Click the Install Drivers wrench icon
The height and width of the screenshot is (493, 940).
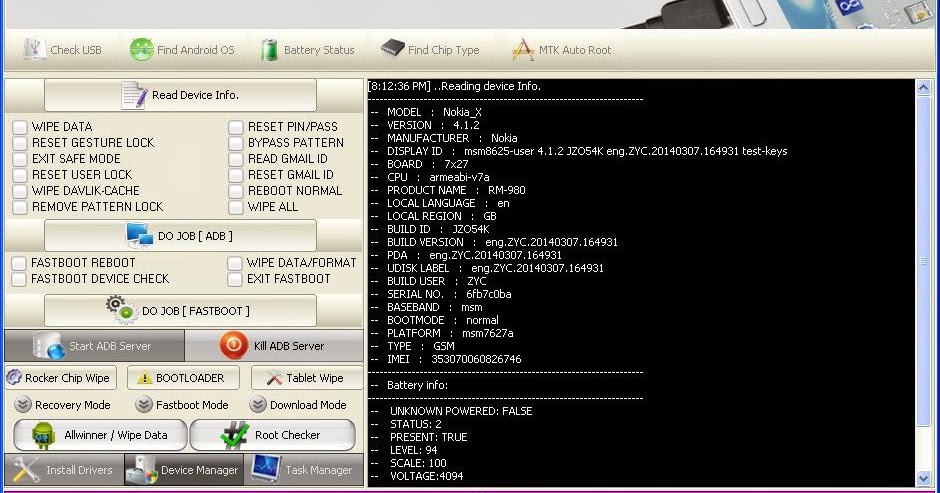pos(26,470)
